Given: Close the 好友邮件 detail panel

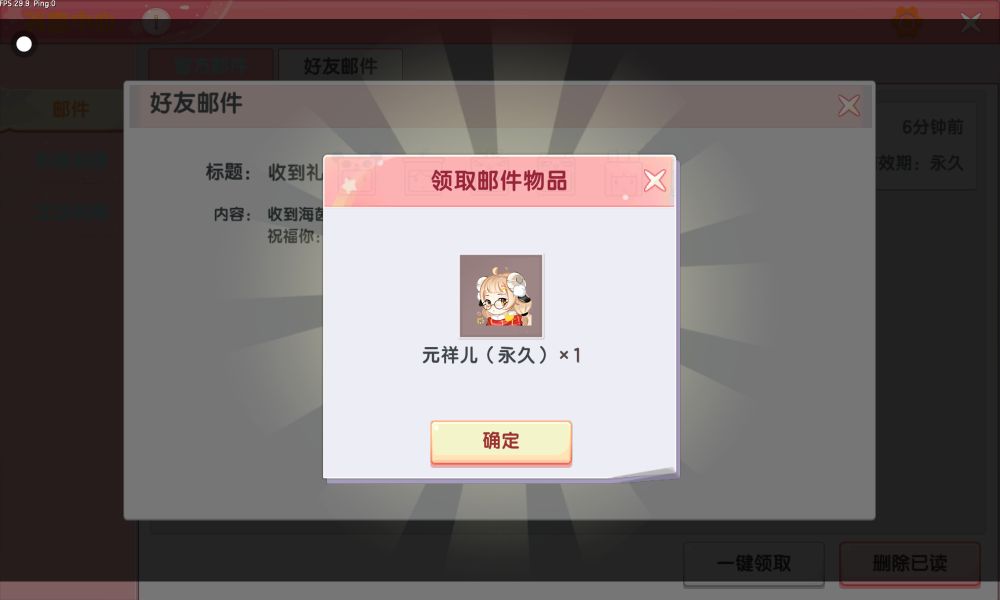Looking at the screenshot, I should tap(849, 105).
